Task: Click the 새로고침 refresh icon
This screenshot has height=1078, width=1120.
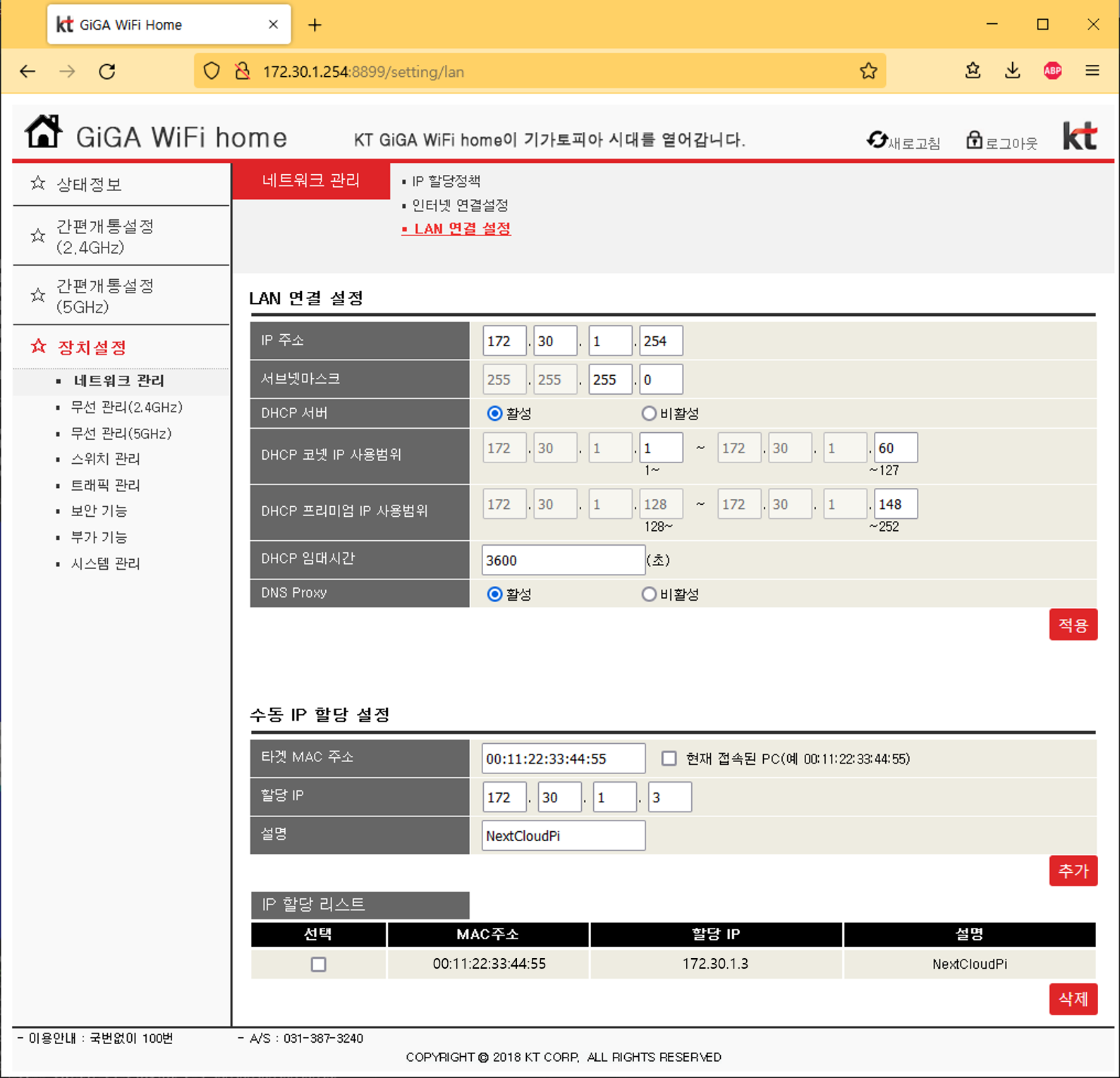Action: [x=877, y=140]
